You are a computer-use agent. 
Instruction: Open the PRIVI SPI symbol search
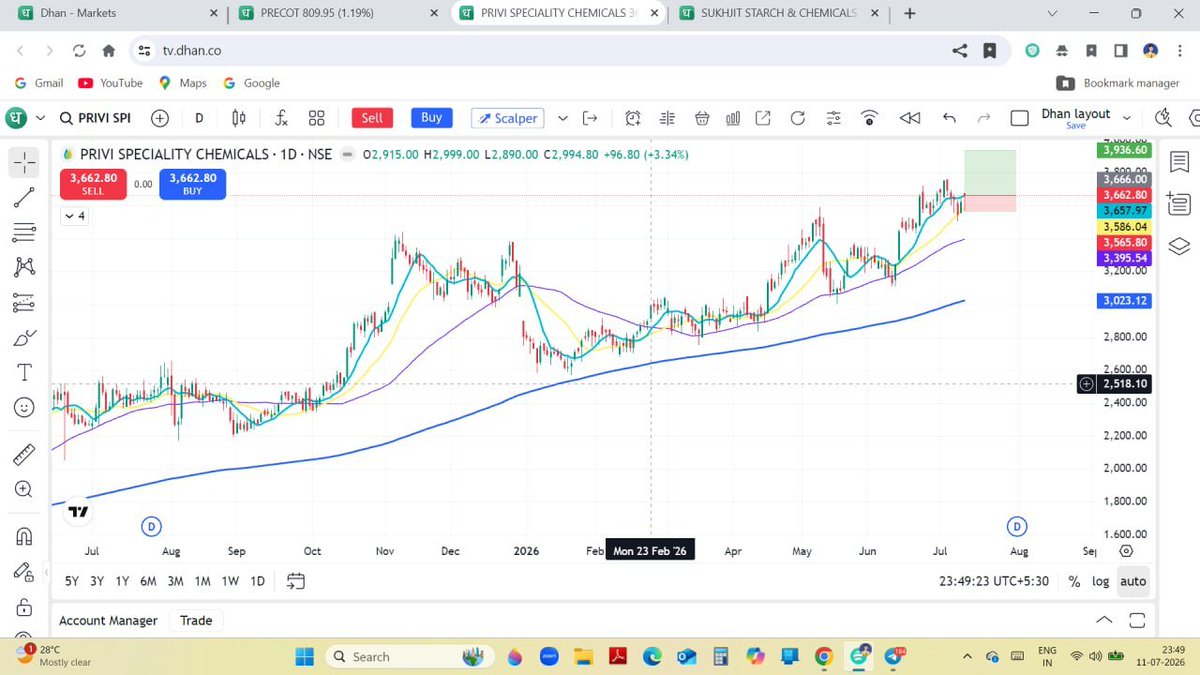pyautogui.click(x=96, y=118)
